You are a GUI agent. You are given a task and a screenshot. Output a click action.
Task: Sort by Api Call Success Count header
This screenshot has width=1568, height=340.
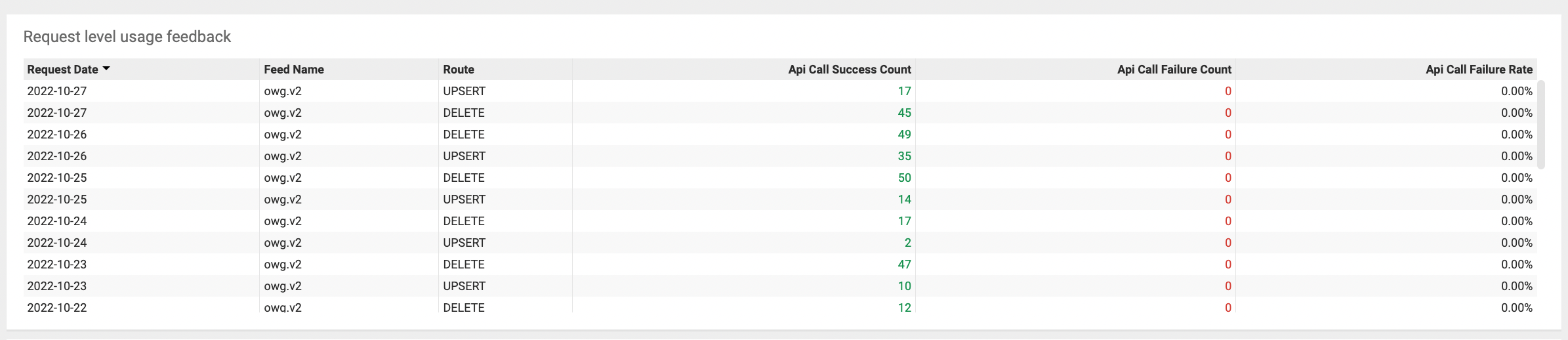click(850, 70)
